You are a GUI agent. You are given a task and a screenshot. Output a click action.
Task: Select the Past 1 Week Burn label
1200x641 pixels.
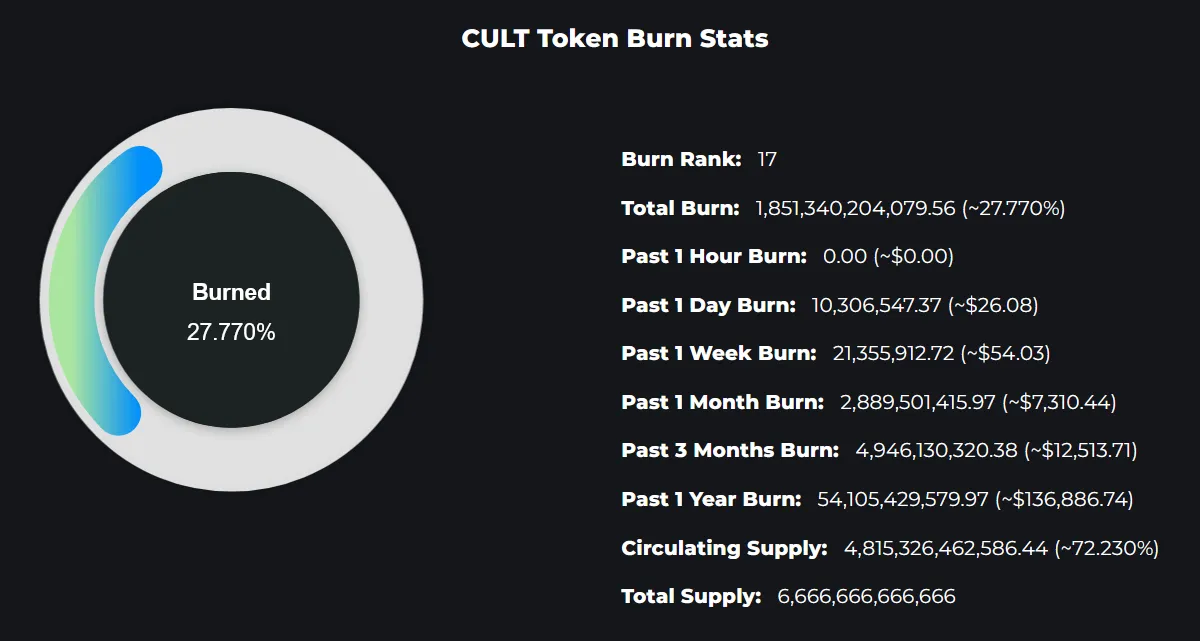click(x=719, y=353)
